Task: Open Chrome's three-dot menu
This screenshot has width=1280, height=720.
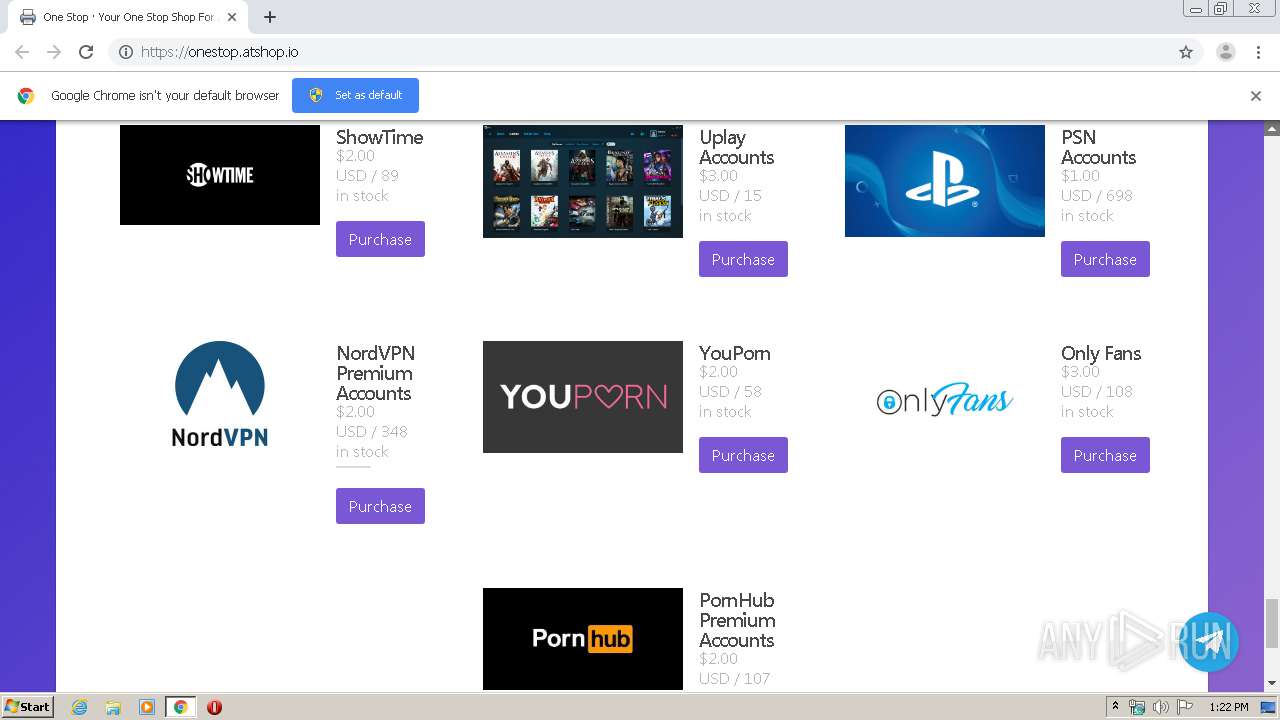Action: 1259,52
